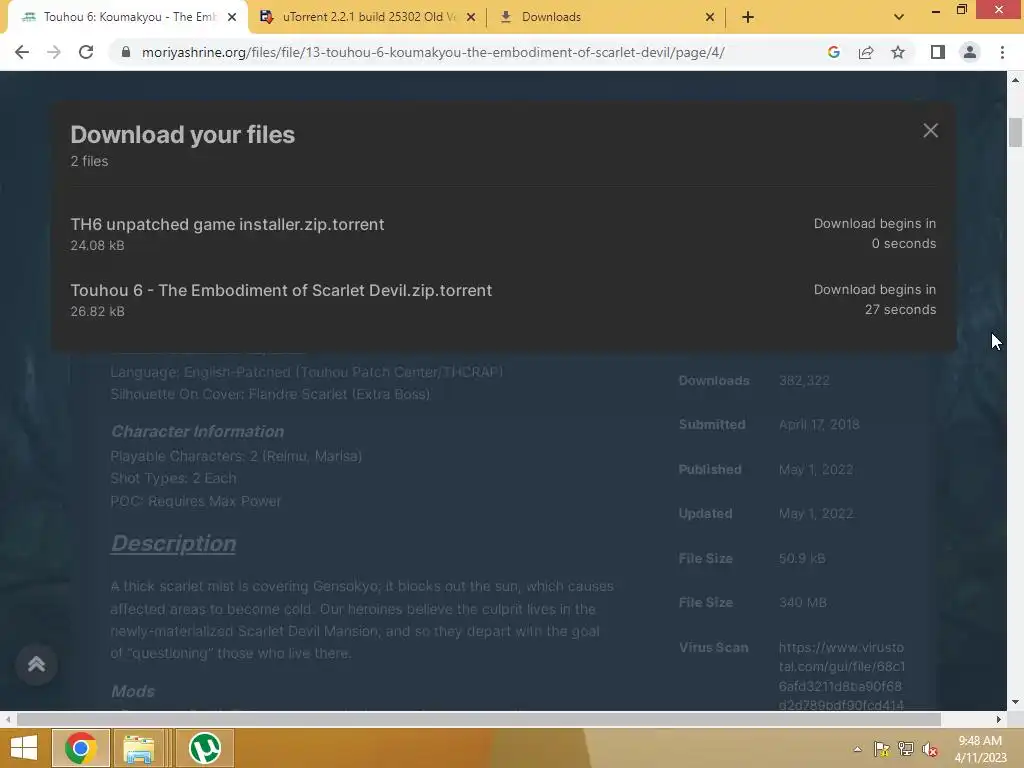Screen dimensions: 1024x768
Task: Switch to uTorrent 2.2.1 build tab
Action: (366, 17)
